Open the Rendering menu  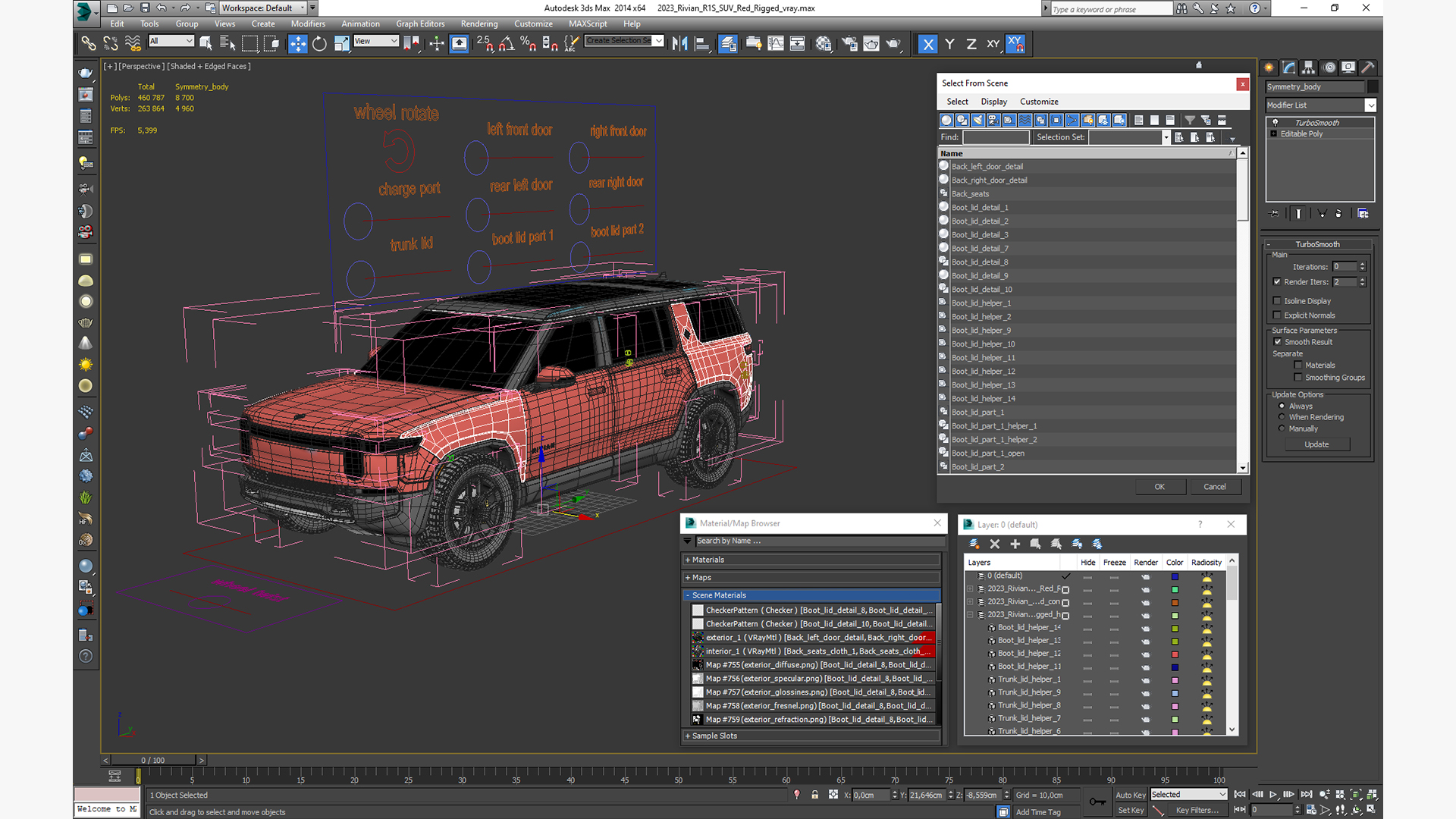point(479,24)
